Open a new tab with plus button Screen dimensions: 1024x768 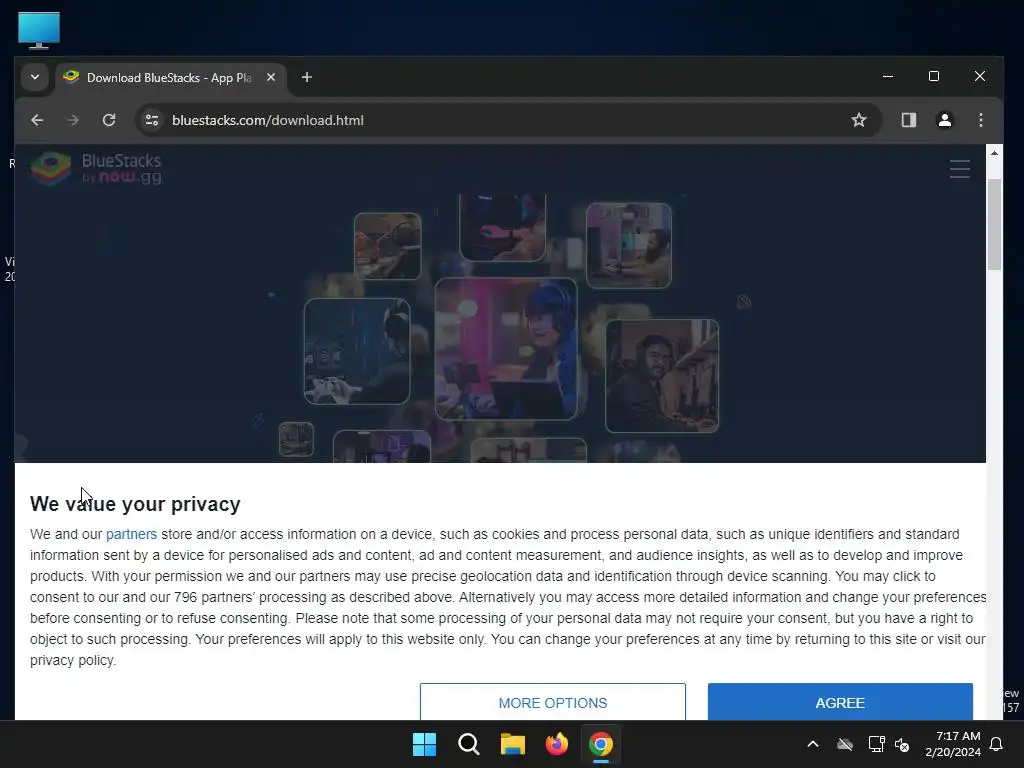click(x=306, y=77)
